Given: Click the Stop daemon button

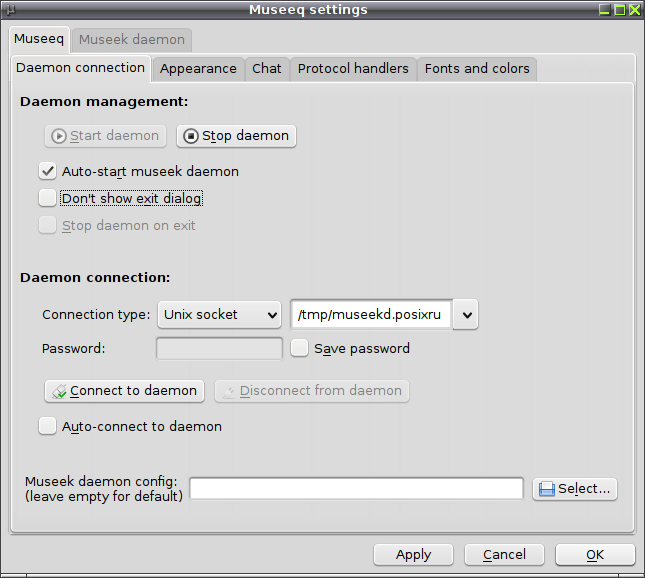Looking at the screenshot, I should tap(236, 136).
